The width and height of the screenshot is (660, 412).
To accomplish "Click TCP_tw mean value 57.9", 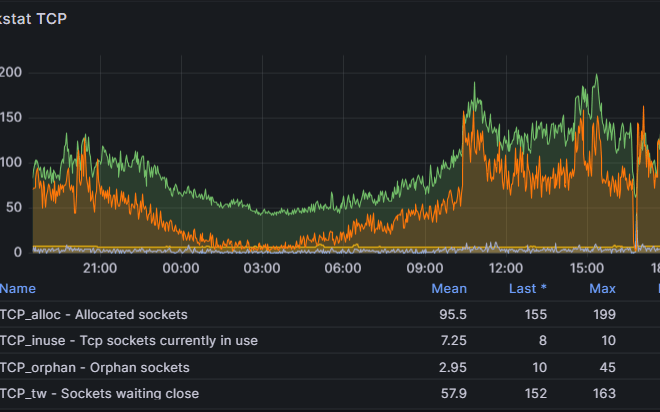I will point(454,394).
